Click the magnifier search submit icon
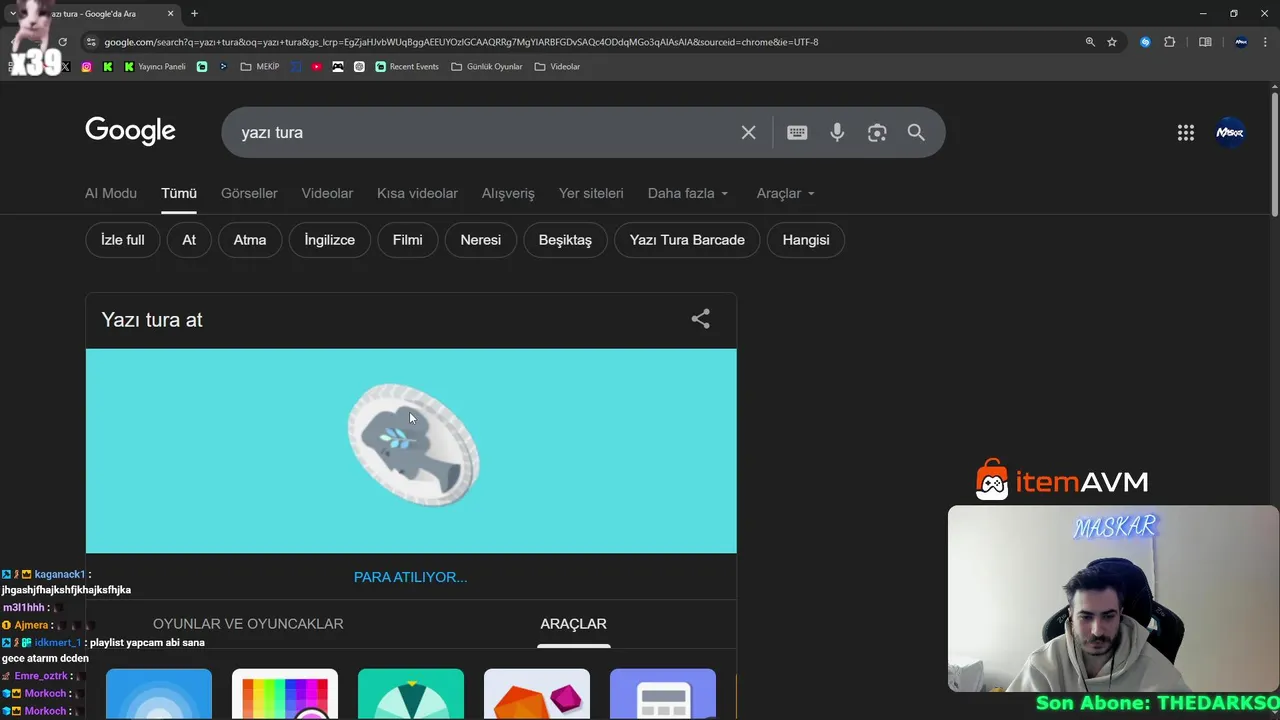 point(916,132)
